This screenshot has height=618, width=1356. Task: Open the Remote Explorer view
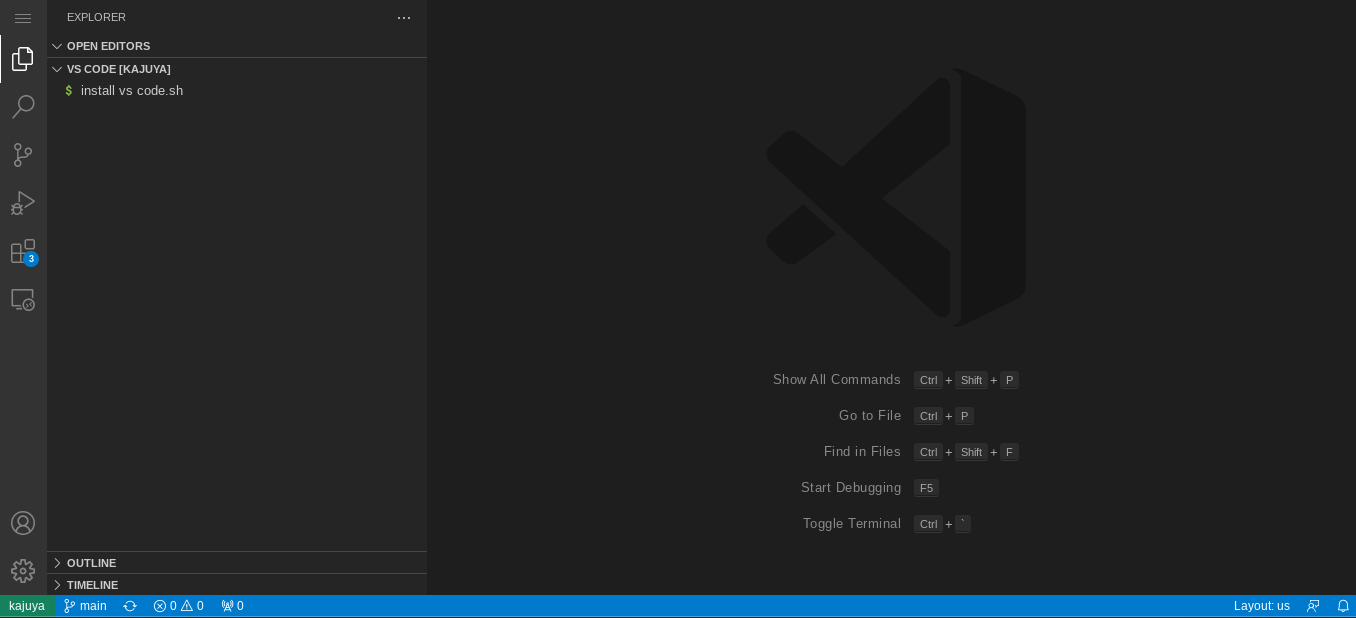[x=23, y=299]
